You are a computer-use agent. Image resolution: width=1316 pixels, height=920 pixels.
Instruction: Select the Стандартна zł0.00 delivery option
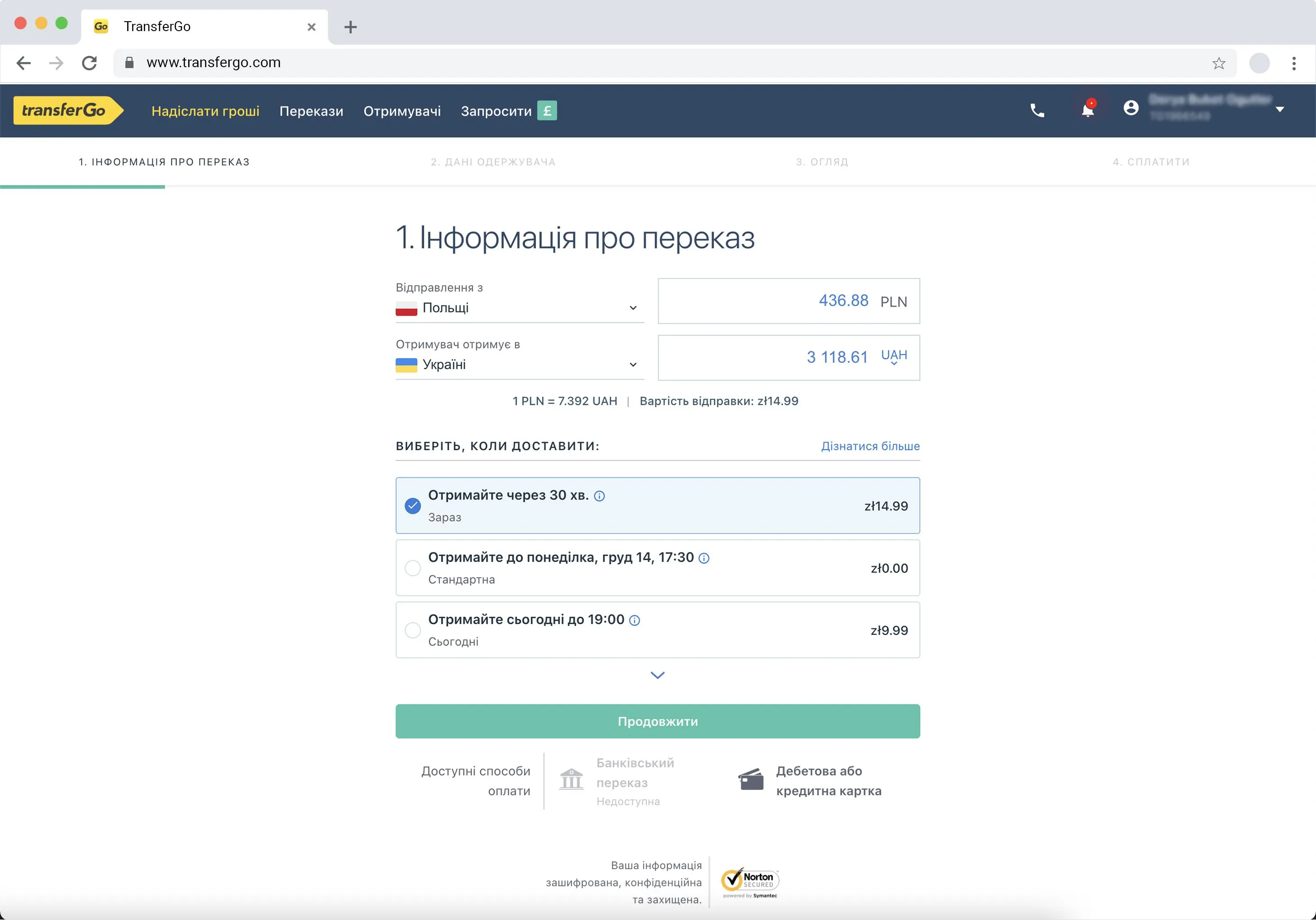413,568
